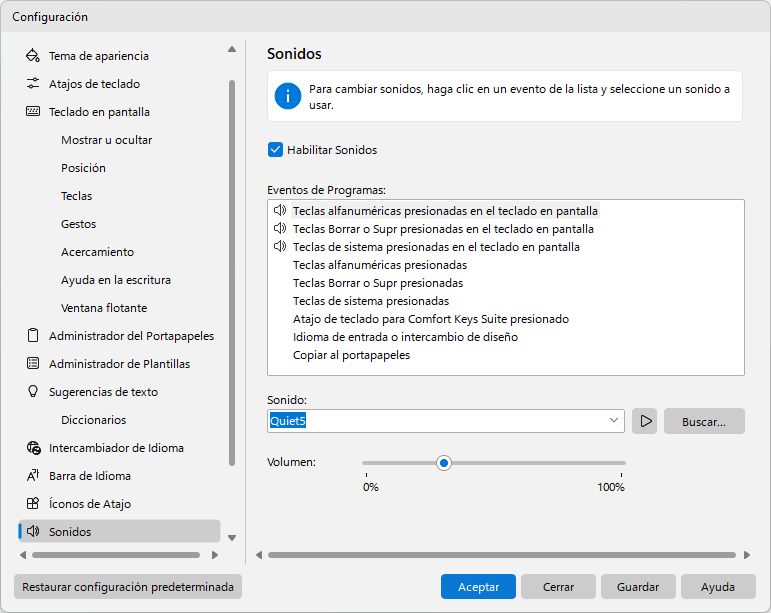Select event Idioma de entrada o intercambio de diseño
The image size is (771, 613).
coord(406,337)
